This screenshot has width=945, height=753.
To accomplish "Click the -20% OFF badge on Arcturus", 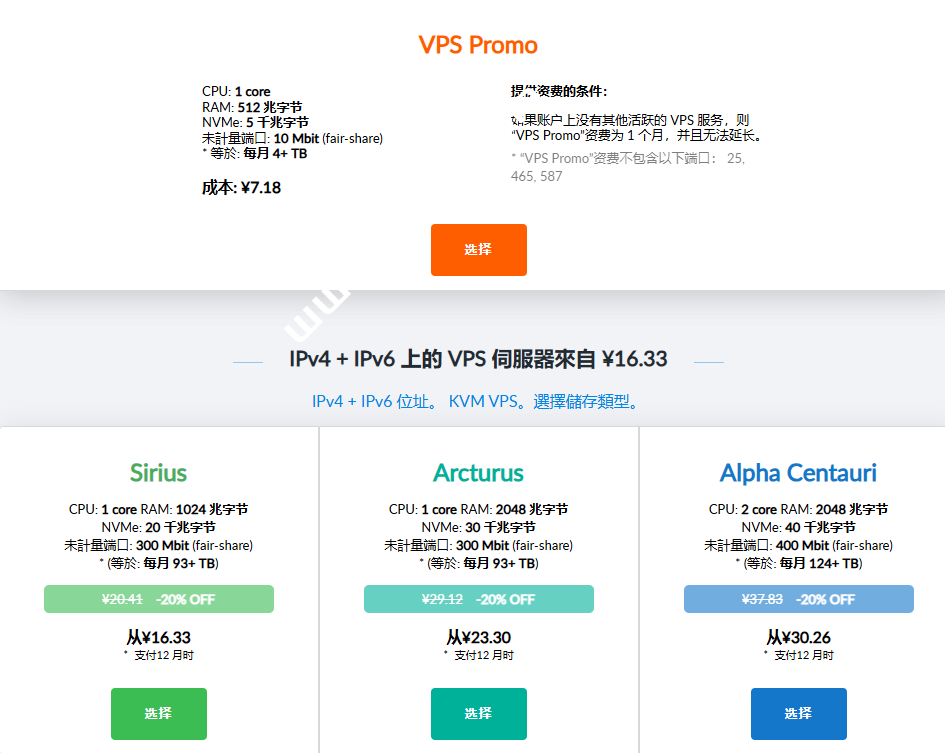I will pos(478,599).
